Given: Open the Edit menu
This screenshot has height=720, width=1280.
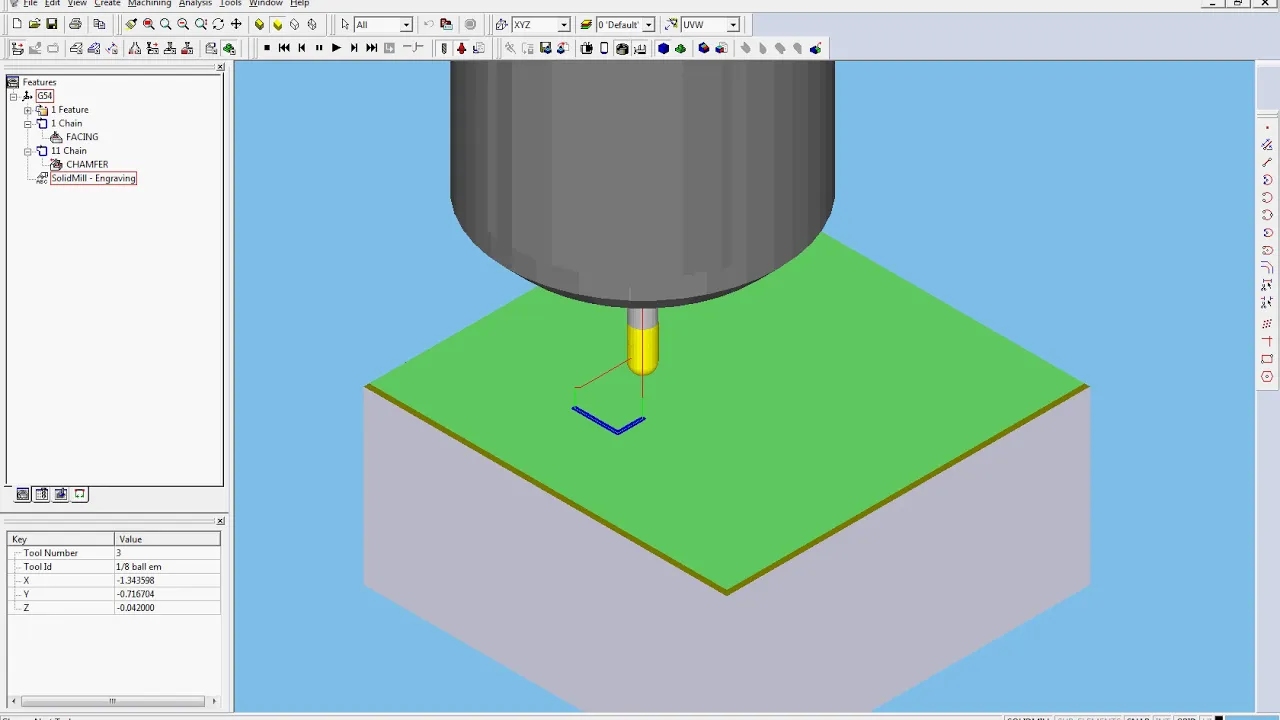Looking at the screenshot, I should tap(52, 4).
